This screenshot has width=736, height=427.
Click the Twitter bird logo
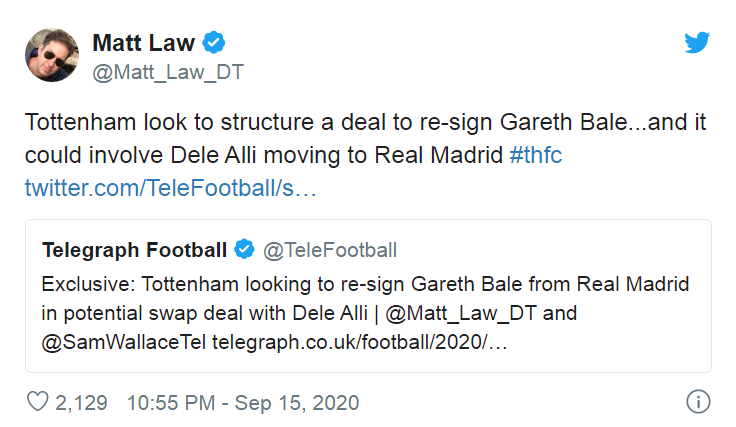[x=697, y=43]
